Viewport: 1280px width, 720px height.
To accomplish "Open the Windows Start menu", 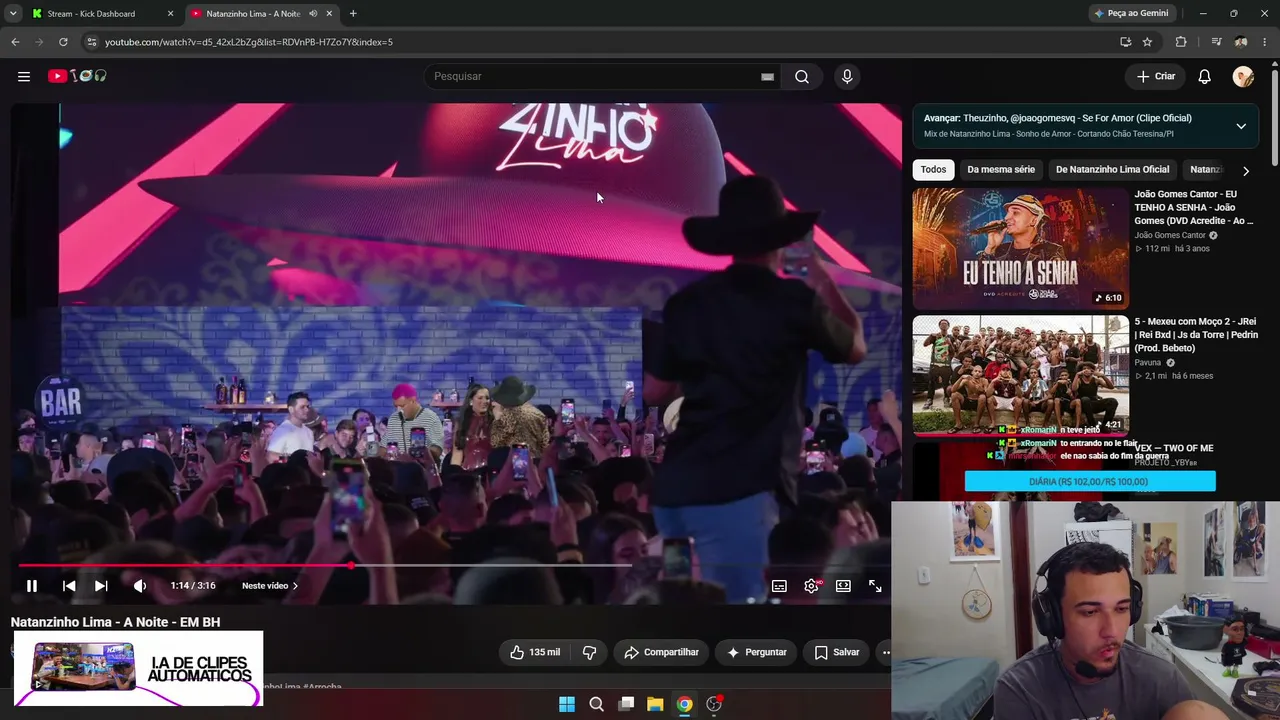I will click(x=567, y=704).
